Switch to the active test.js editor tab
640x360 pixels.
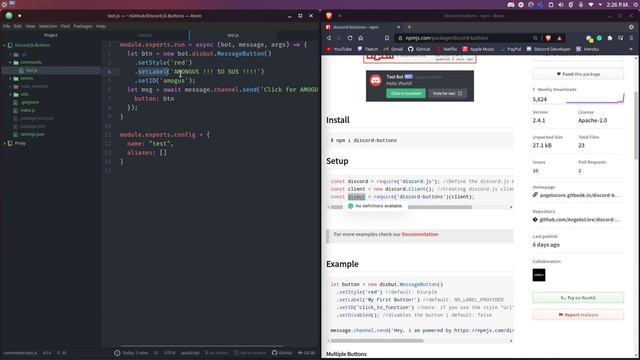tap(233, 36)
